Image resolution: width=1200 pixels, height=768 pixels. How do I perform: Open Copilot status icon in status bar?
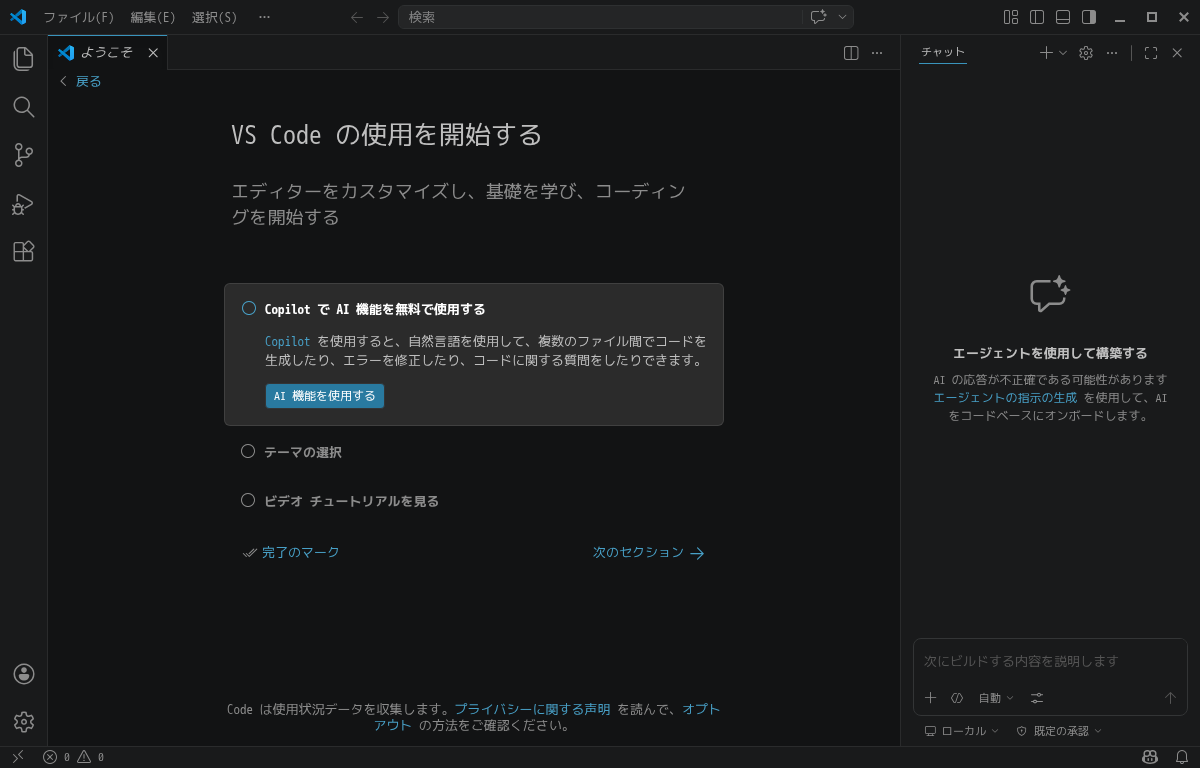click(1150, 757)
